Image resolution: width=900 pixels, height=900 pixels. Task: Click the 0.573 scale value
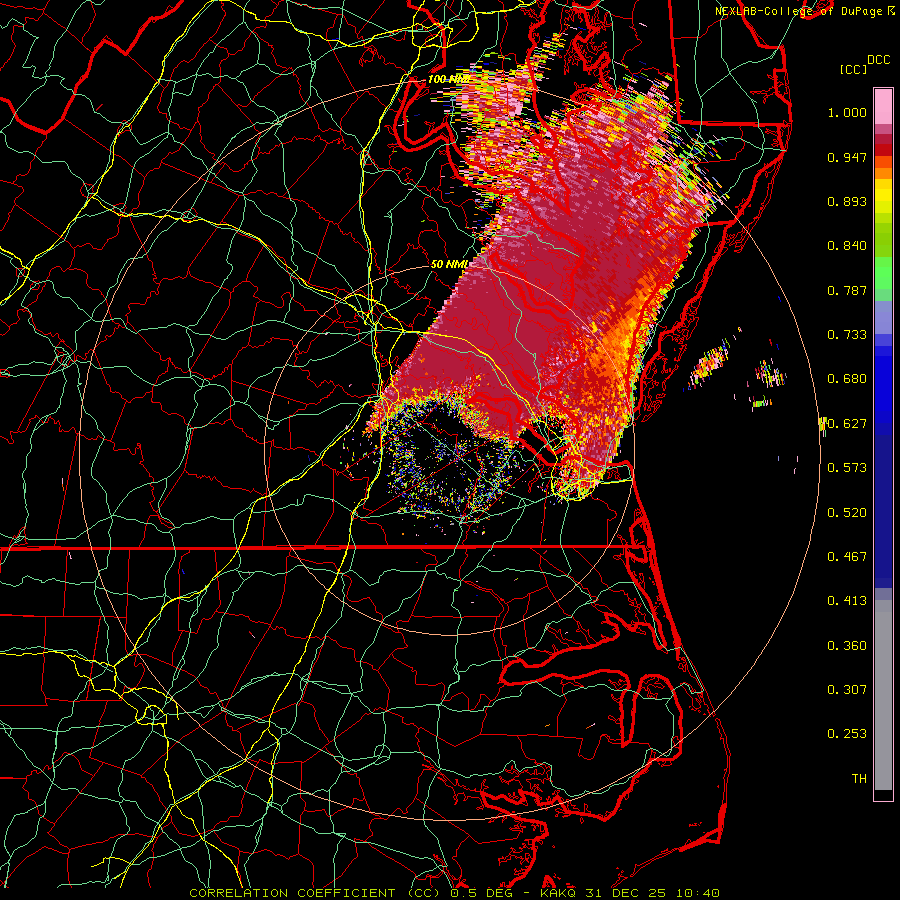847,468
